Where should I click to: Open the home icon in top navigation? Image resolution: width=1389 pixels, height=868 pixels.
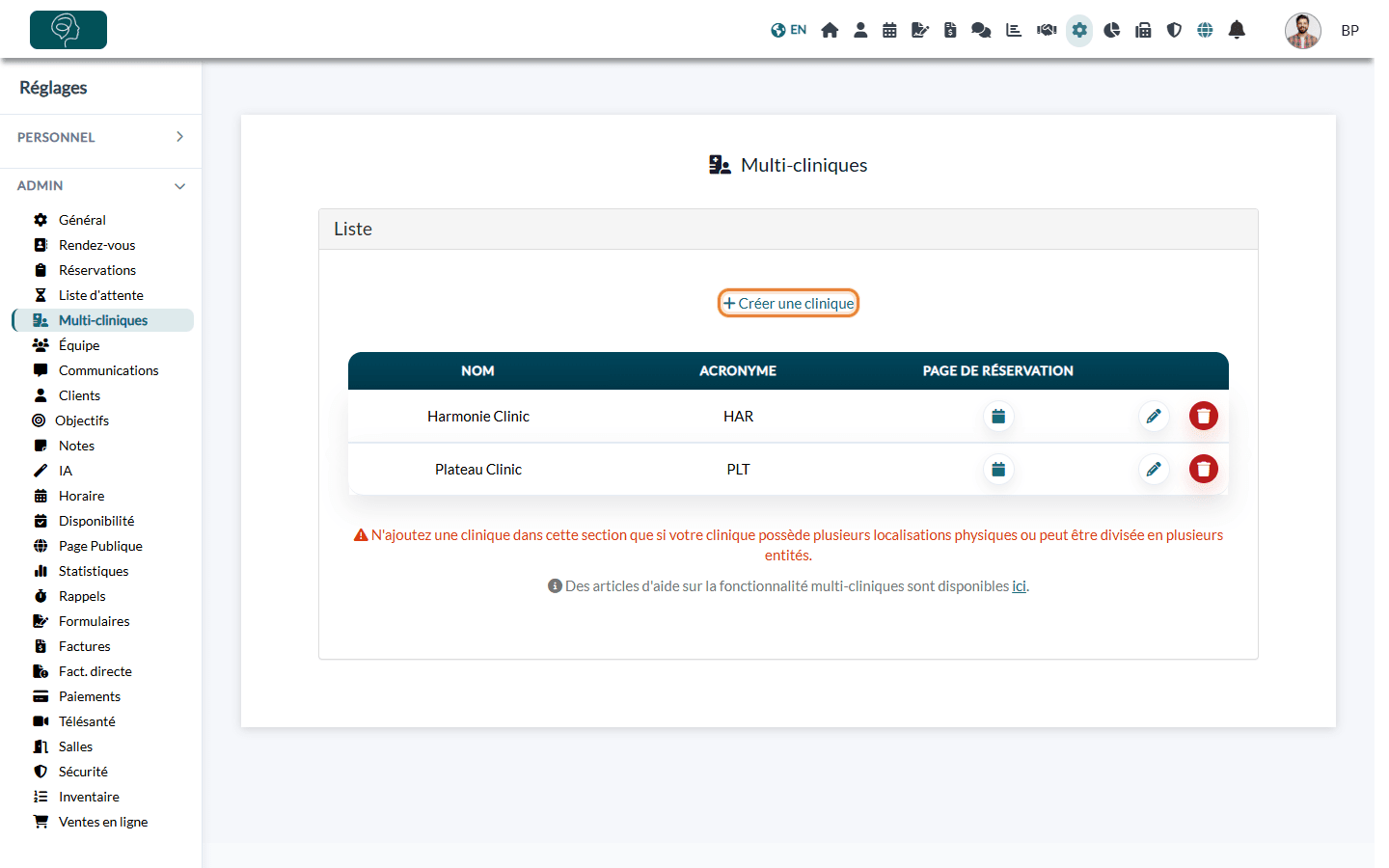830,30
